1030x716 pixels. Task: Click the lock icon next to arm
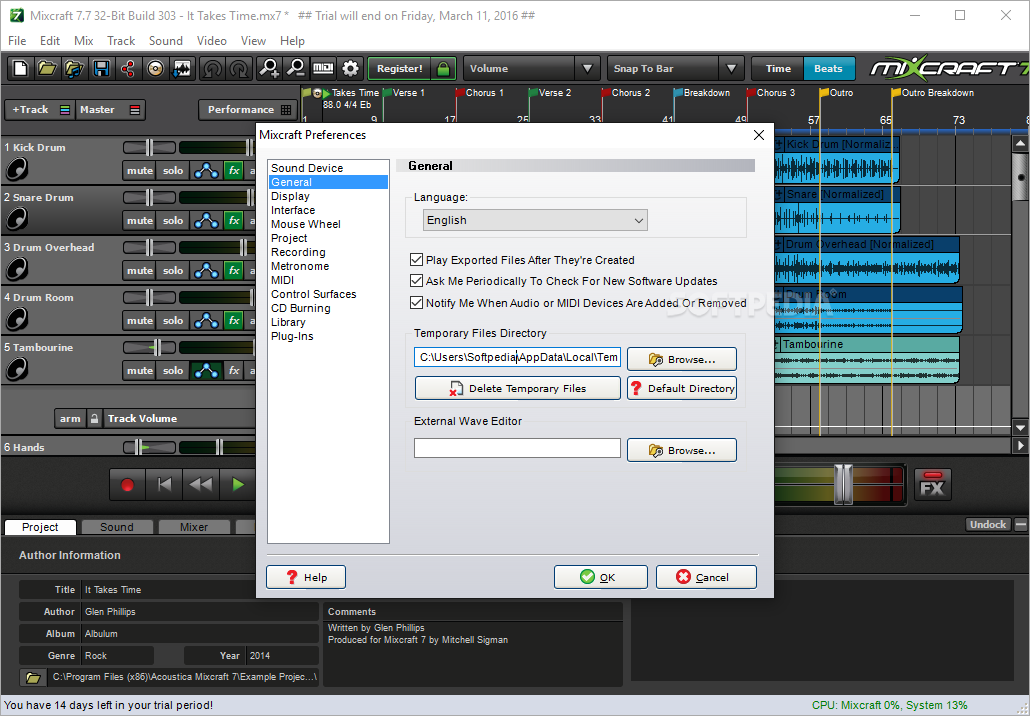(95, 418)
